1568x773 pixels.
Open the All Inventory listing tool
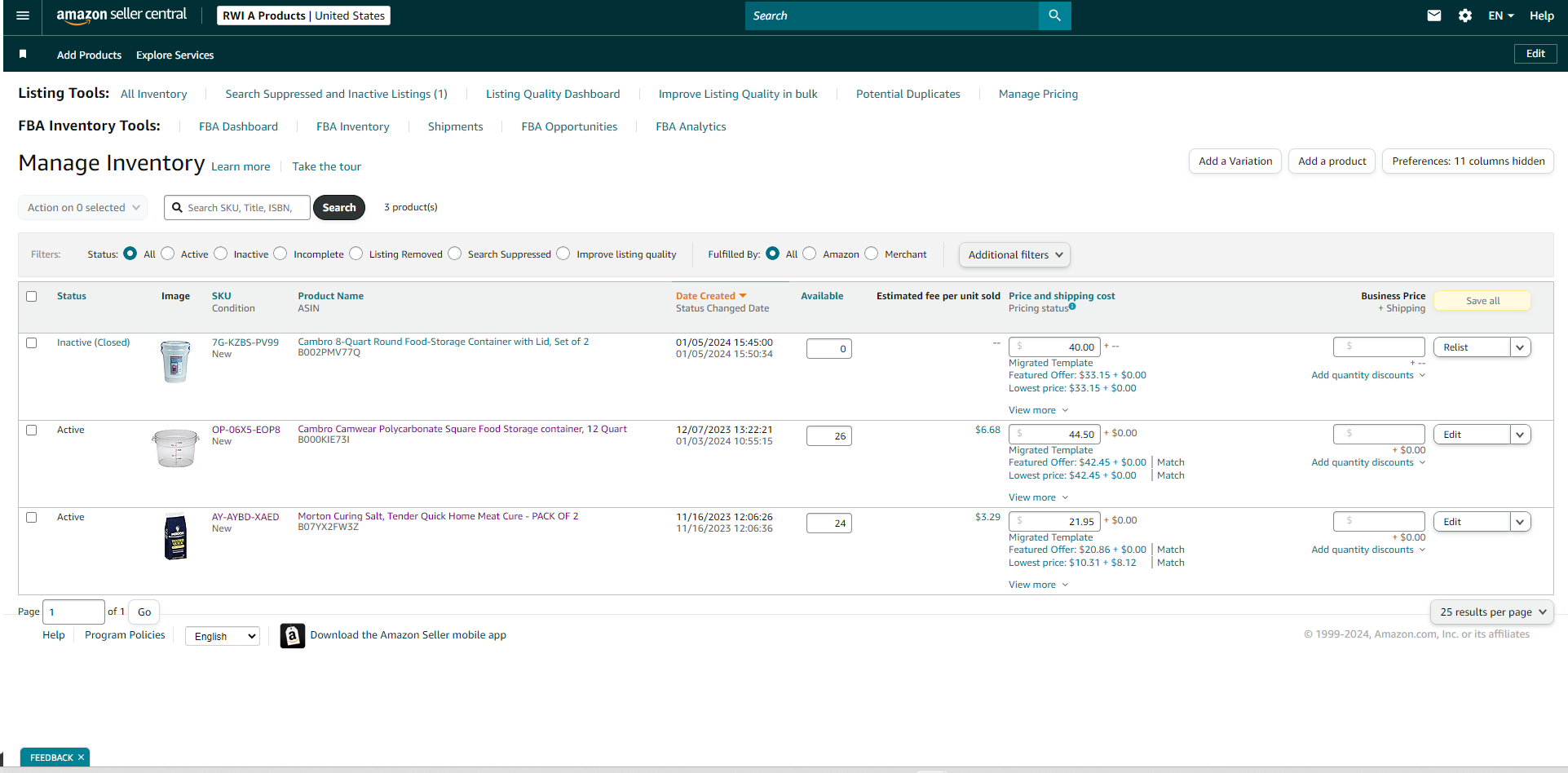[154, 94]
